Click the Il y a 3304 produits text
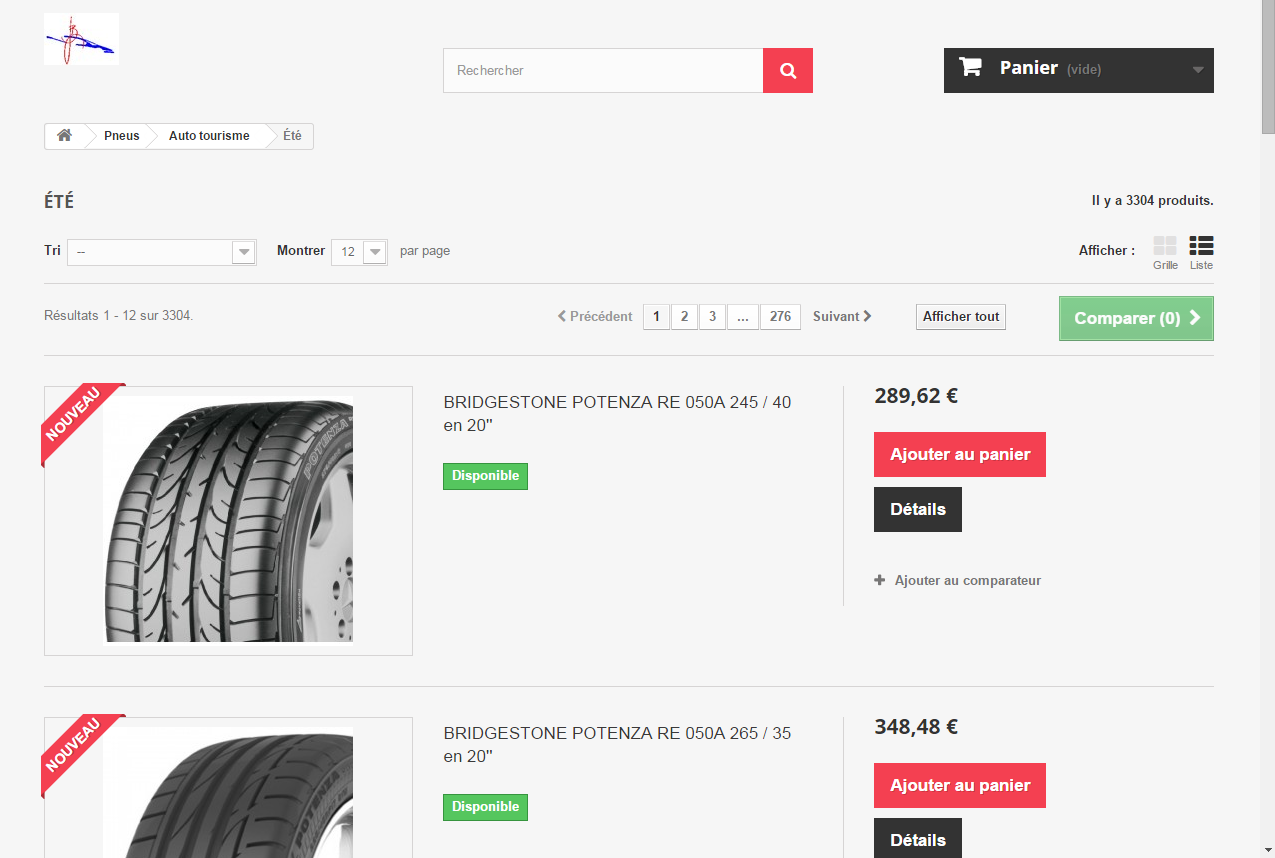 [1152, 201]
